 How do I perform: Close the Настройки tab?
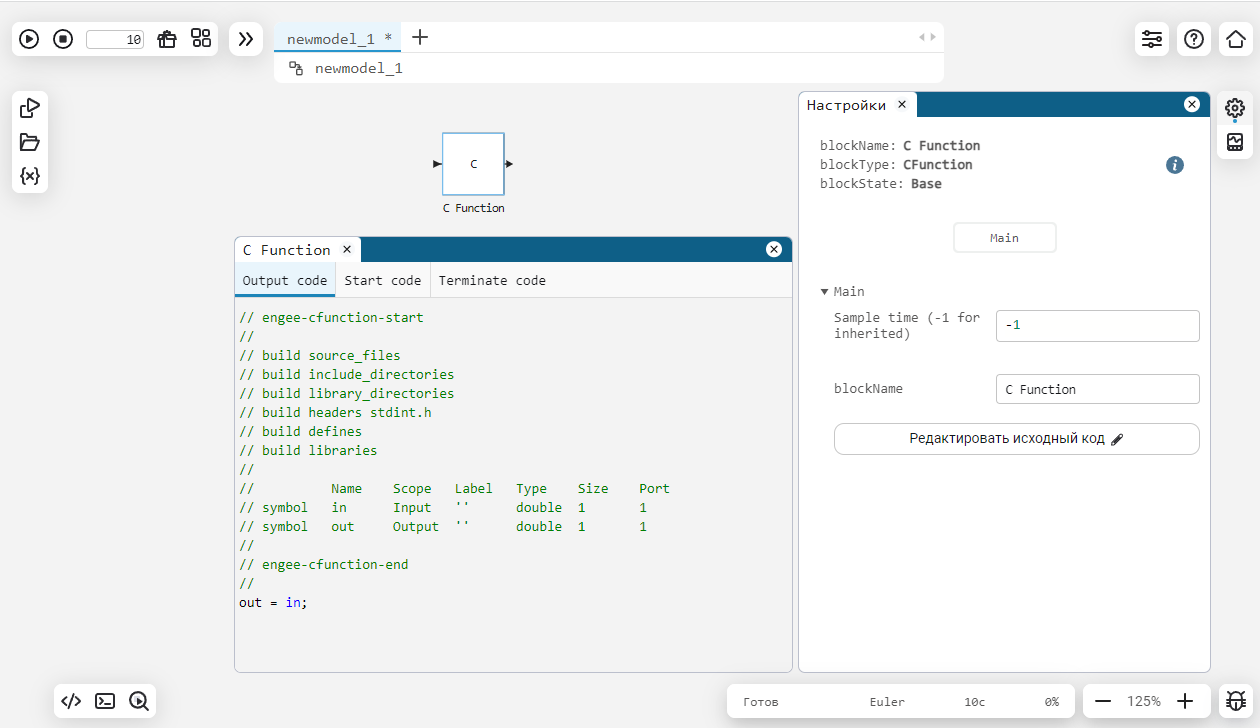point(901,105)
